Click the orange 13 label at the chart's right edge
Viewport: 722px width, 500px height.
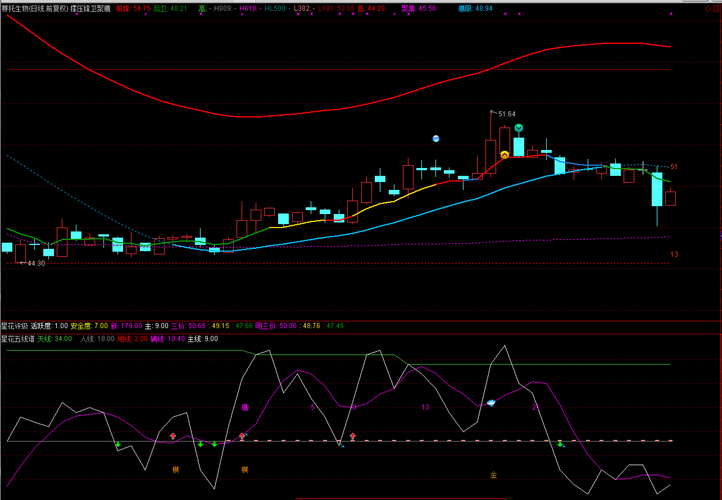(x=674, y=254)
